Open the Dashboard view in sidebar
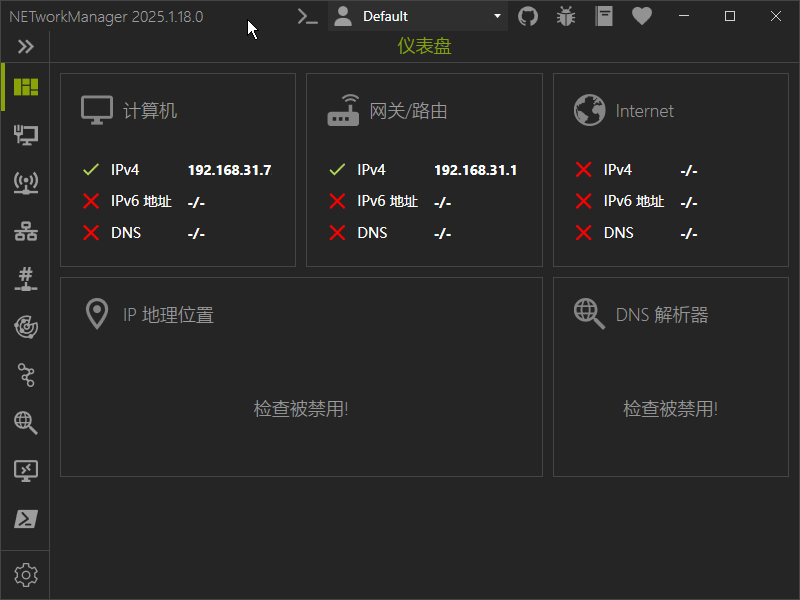This screenshot has height=600, width=800. click(26, 87)
